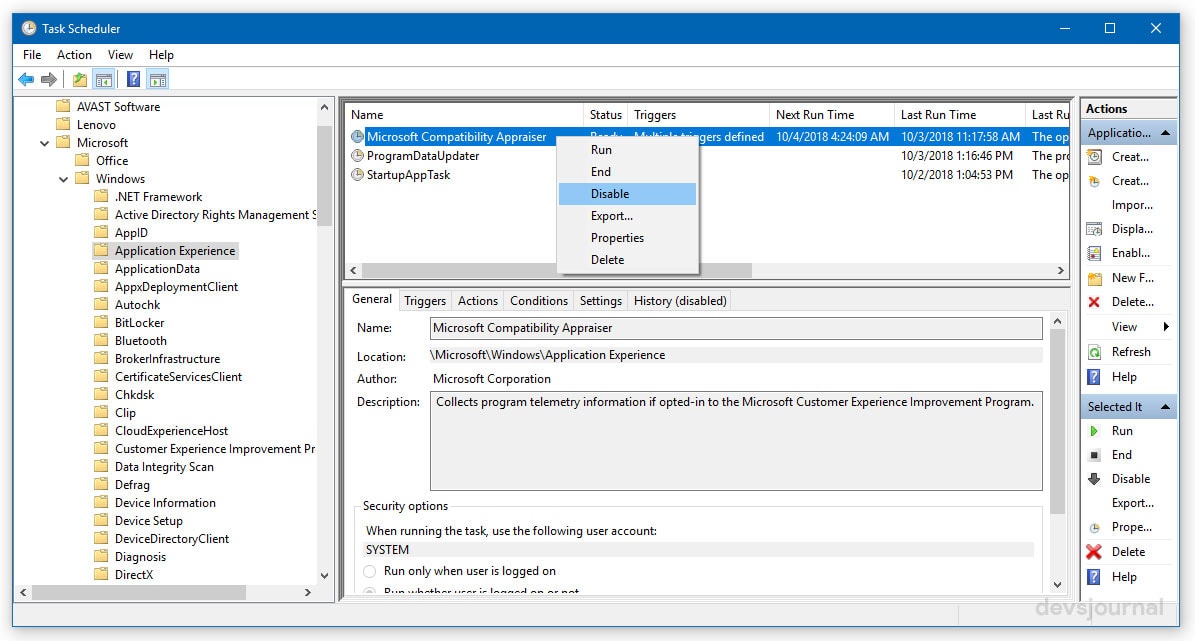The width and height of the screenshot is (1195, 641).
Task: Open Help listed directly below Refresh
Action: 1124,377
